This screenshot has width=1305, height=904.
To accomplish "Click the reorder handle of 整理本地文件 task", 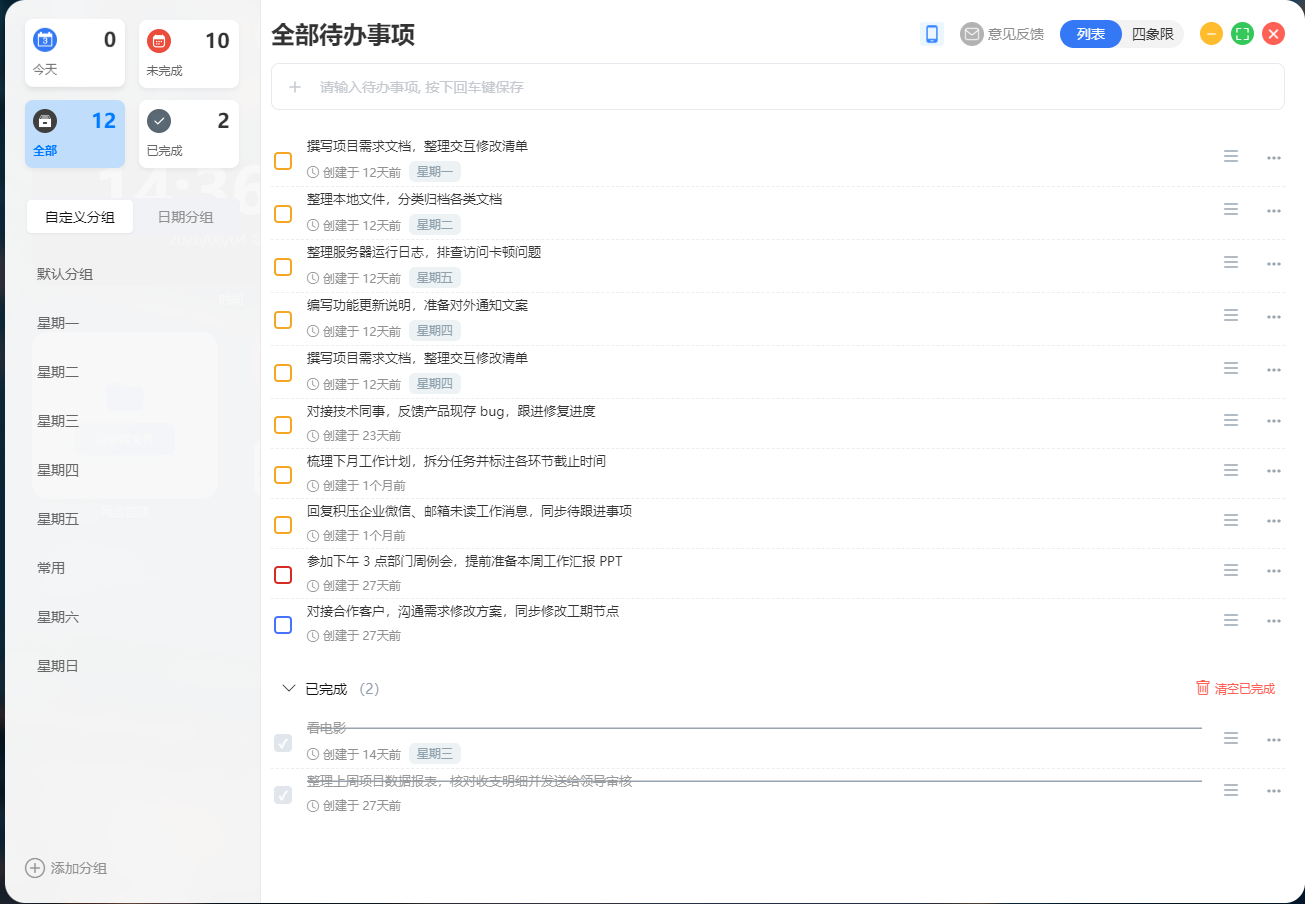I will point(1231,209).
